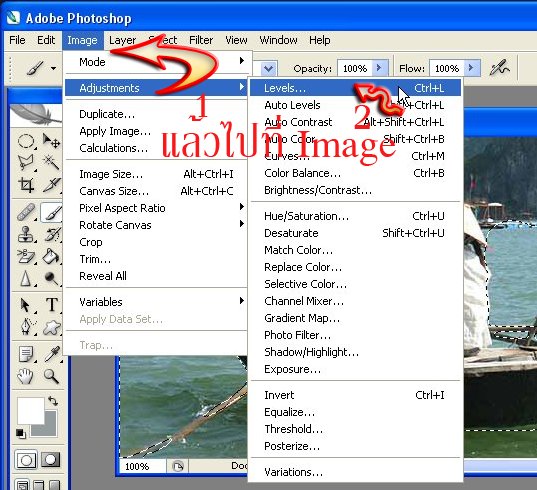Click the status bar icon beside zoom field
The height and width of the screenshot is (490, 537).
(178, 466)
